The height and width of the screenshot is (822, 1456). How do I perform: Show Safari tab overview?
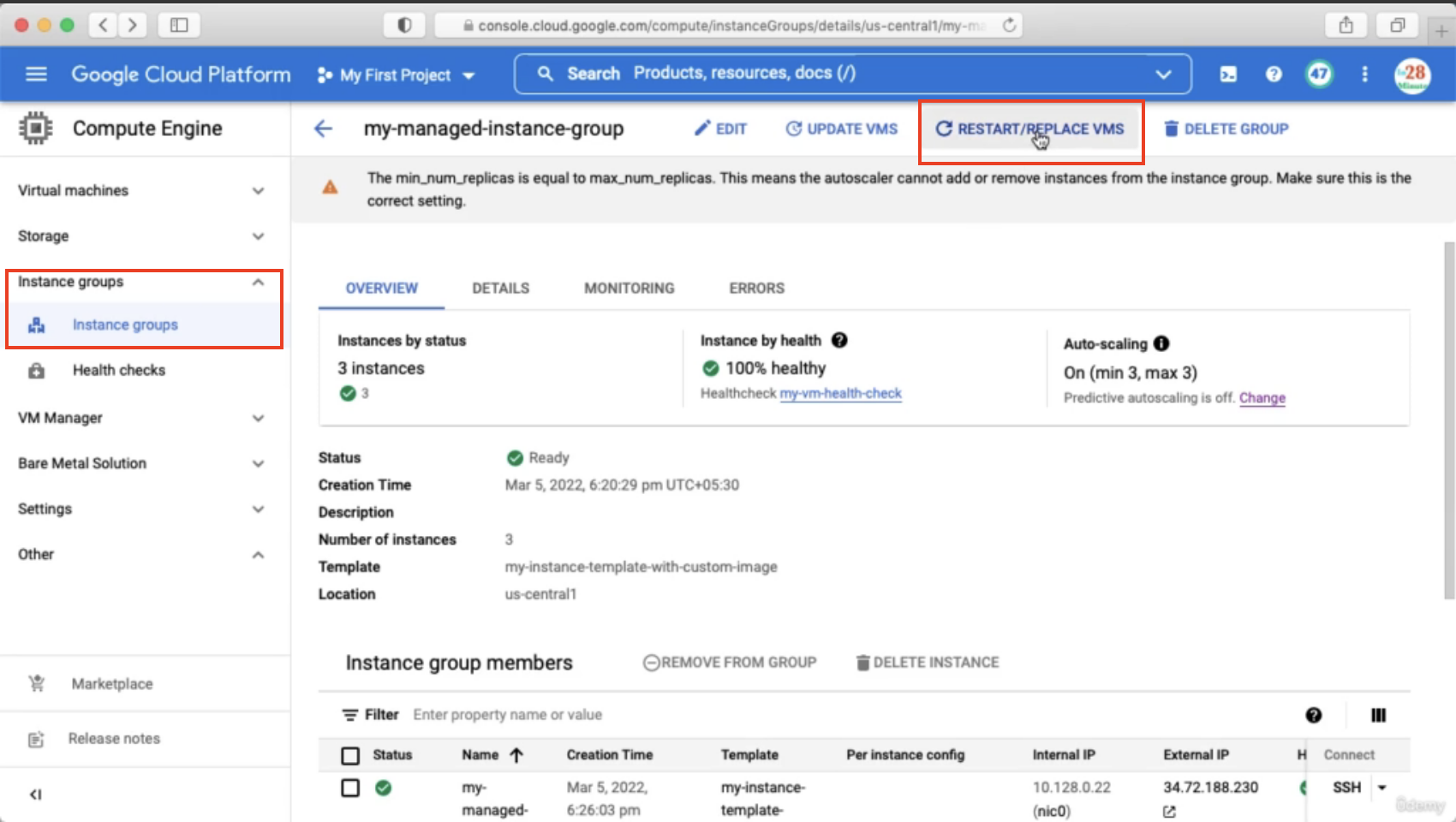coord(1397,25)
